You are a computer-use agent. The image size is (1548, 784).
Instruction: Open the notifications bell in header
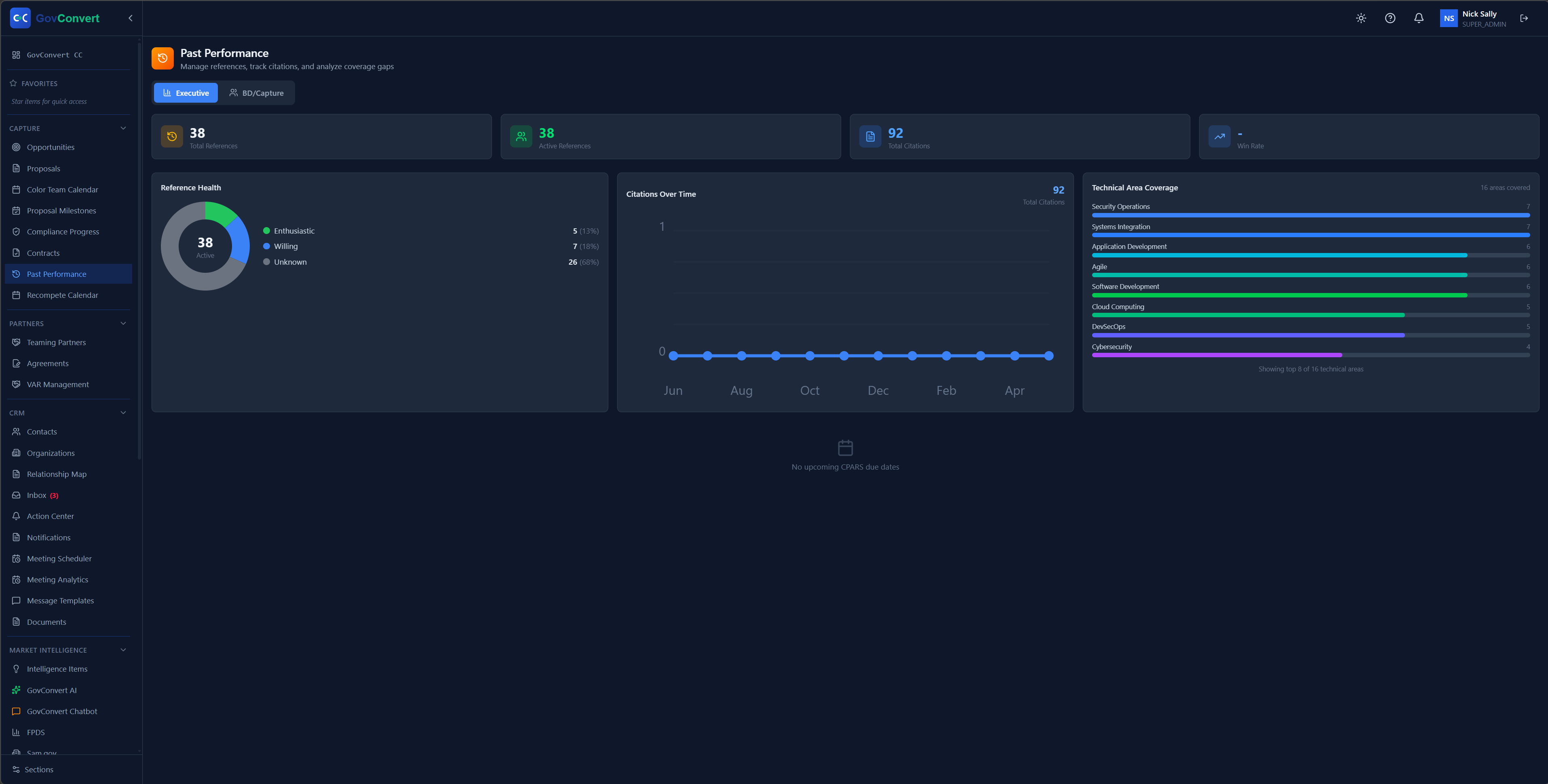click(1419, 18)
